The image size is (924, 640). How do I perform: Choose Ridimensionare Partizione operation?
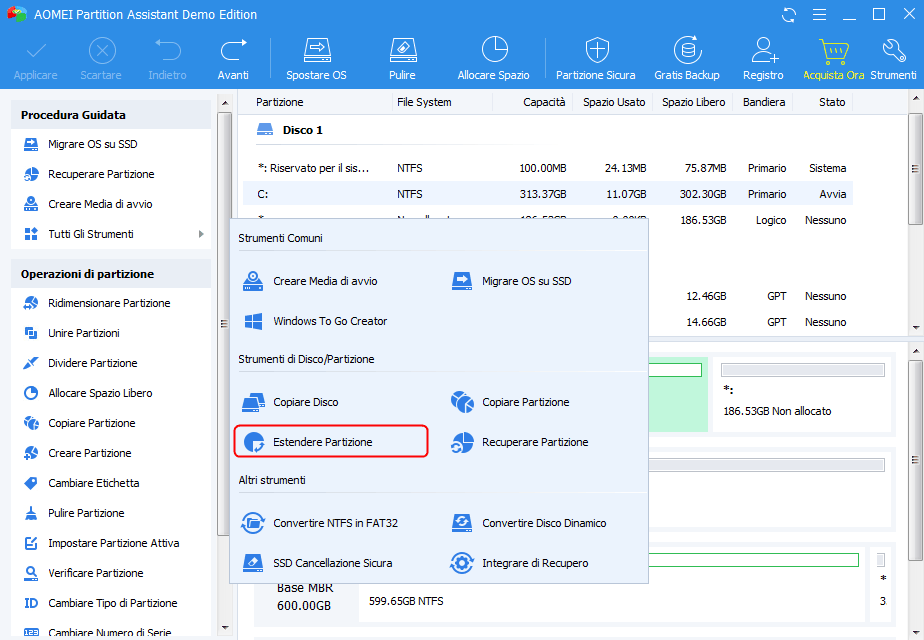pyautogui.click(x=111, y=303)
